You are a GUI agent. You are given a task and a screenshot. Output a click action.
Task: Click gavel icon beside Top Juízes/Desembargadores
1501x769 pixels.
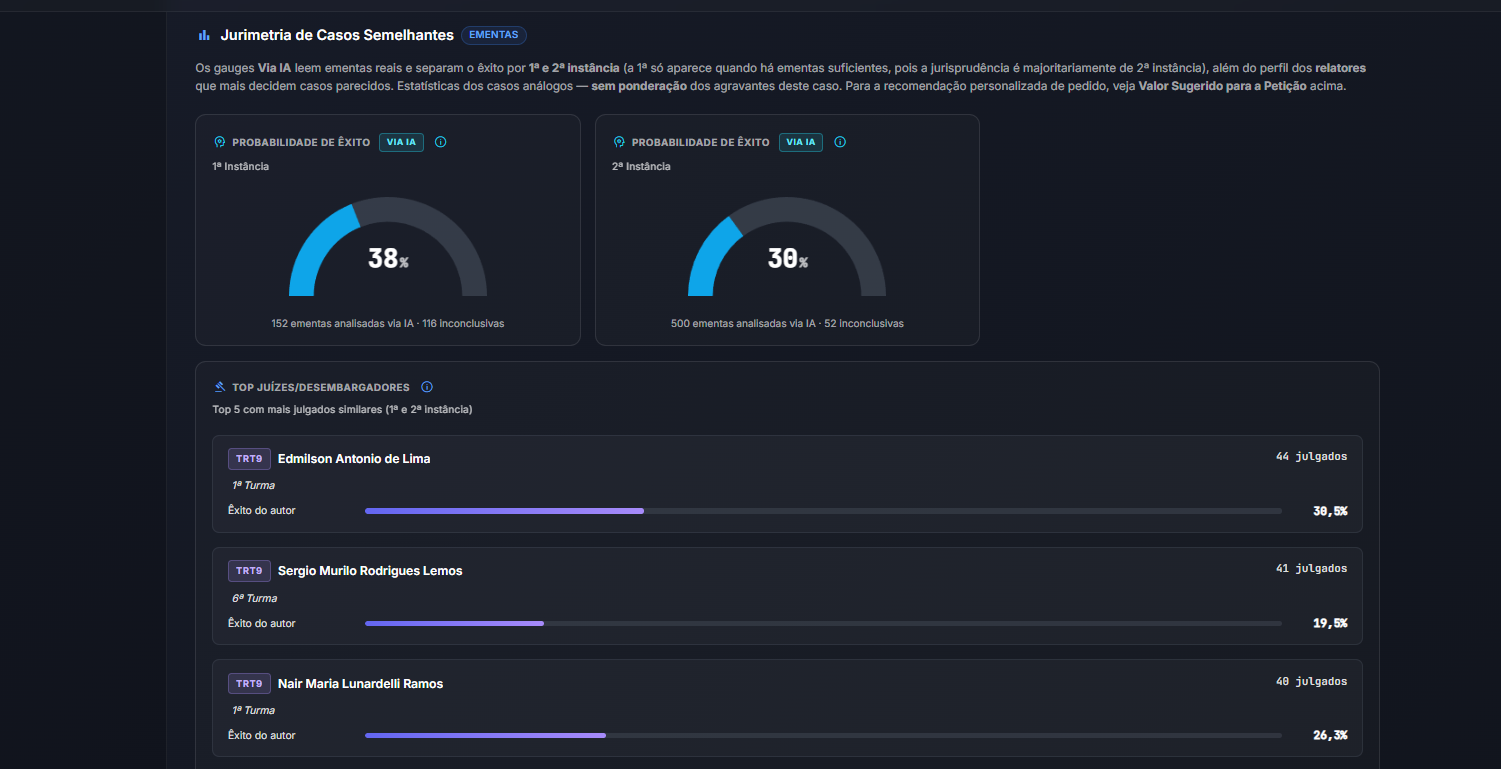coord(219,387)
